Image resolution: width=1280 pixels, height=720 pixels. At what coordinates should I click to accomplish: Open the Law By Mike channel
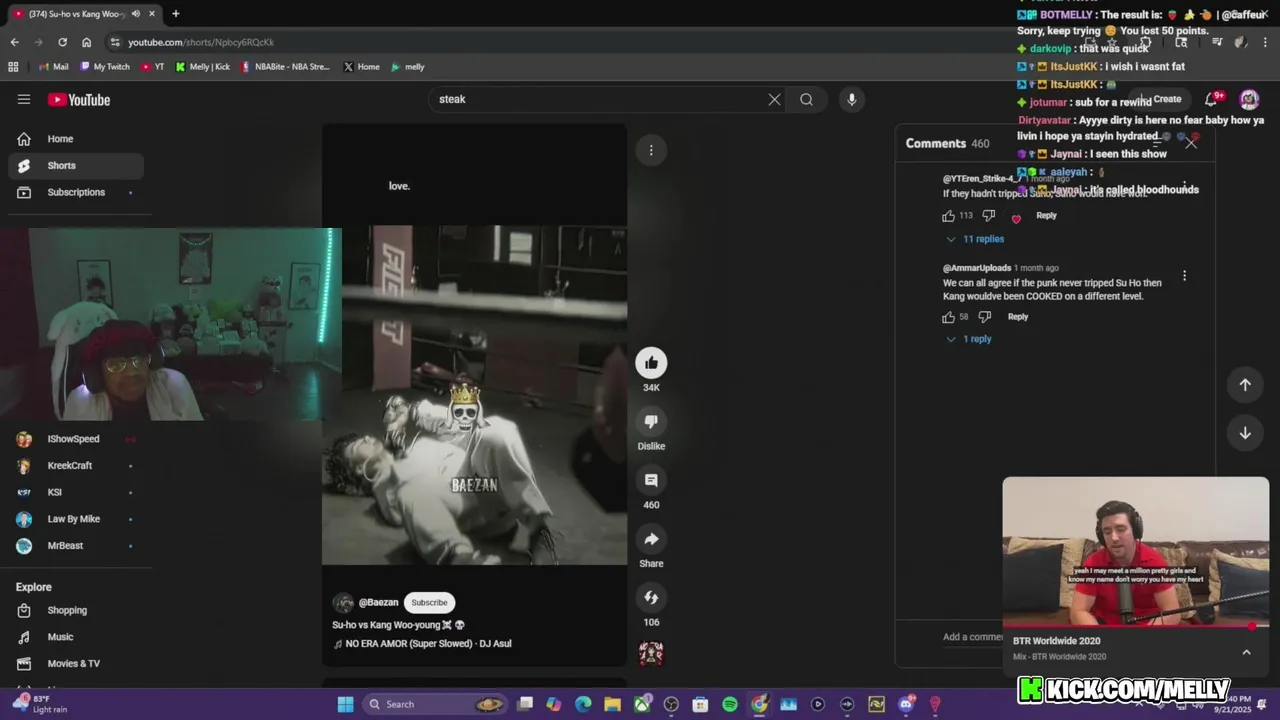point(76,519)
